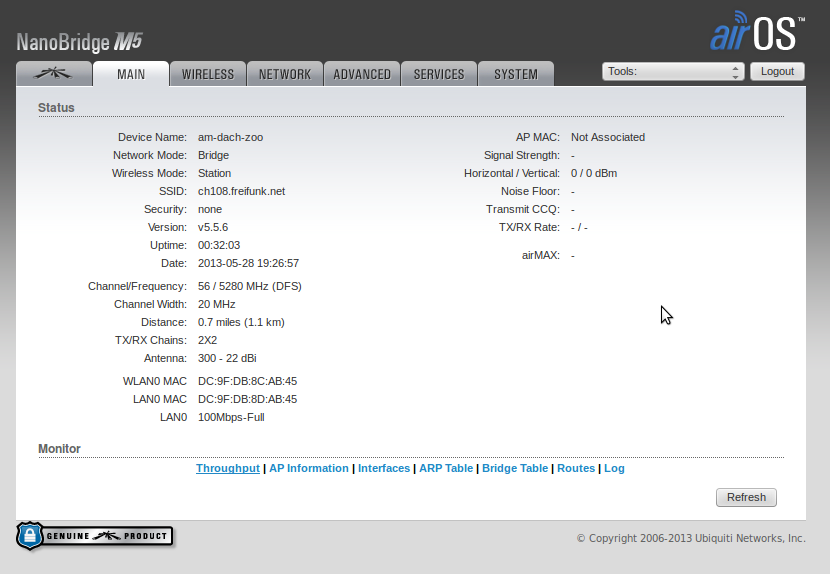View the ARP Table
The width and height of the screenshot is (830, 574).
click(446, 468)
